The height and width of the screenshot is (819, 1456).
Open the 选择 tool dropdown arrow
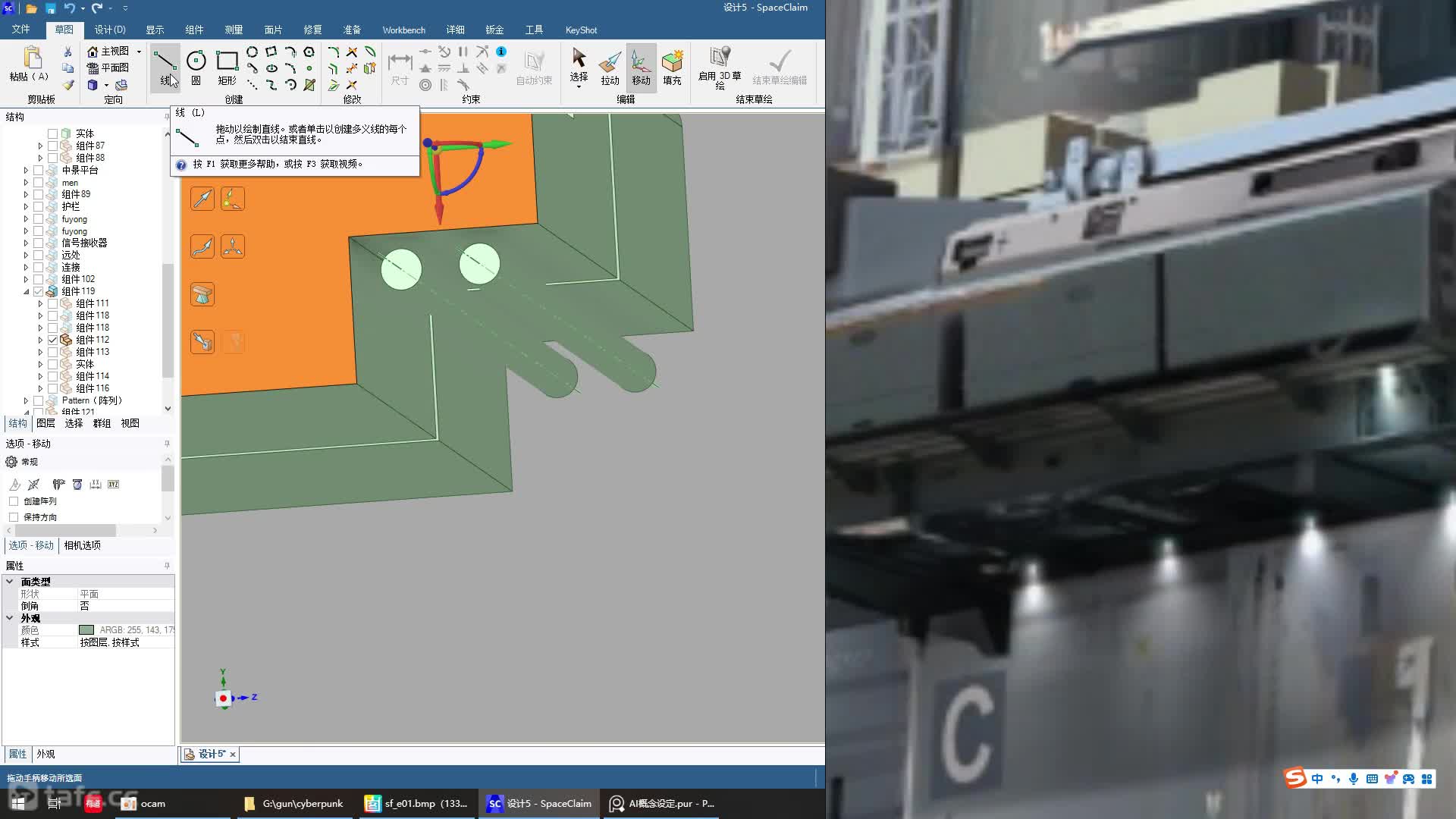point(579,86)
